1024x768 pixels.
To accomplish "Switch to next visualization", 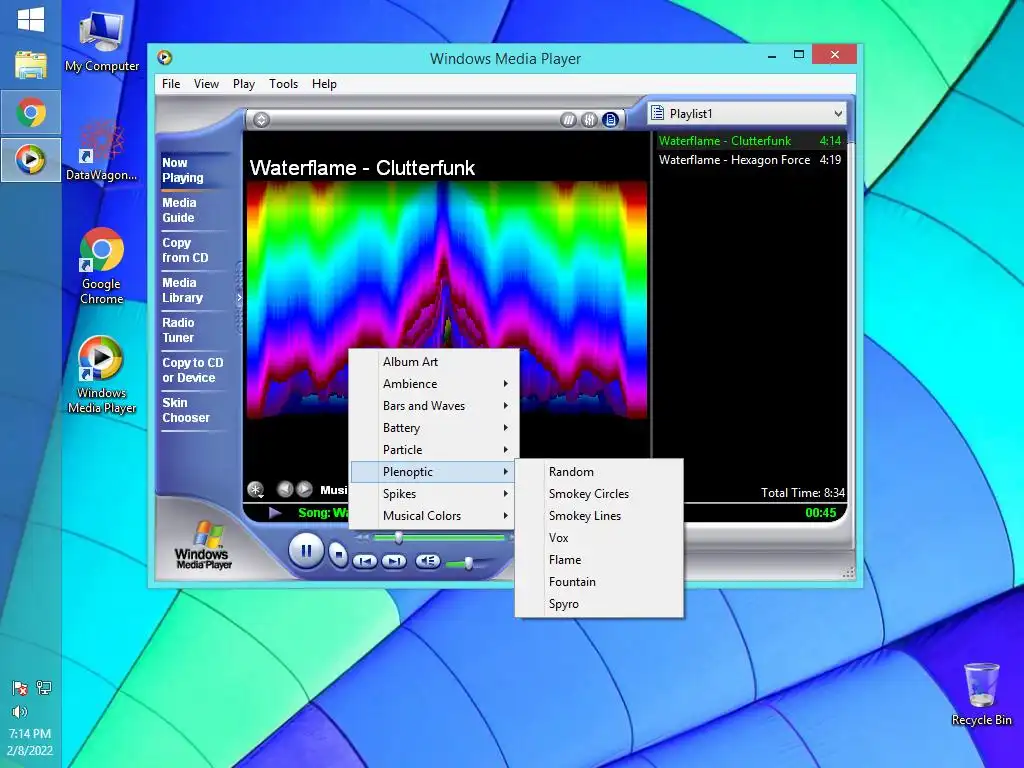I will (x=304, y=489).
